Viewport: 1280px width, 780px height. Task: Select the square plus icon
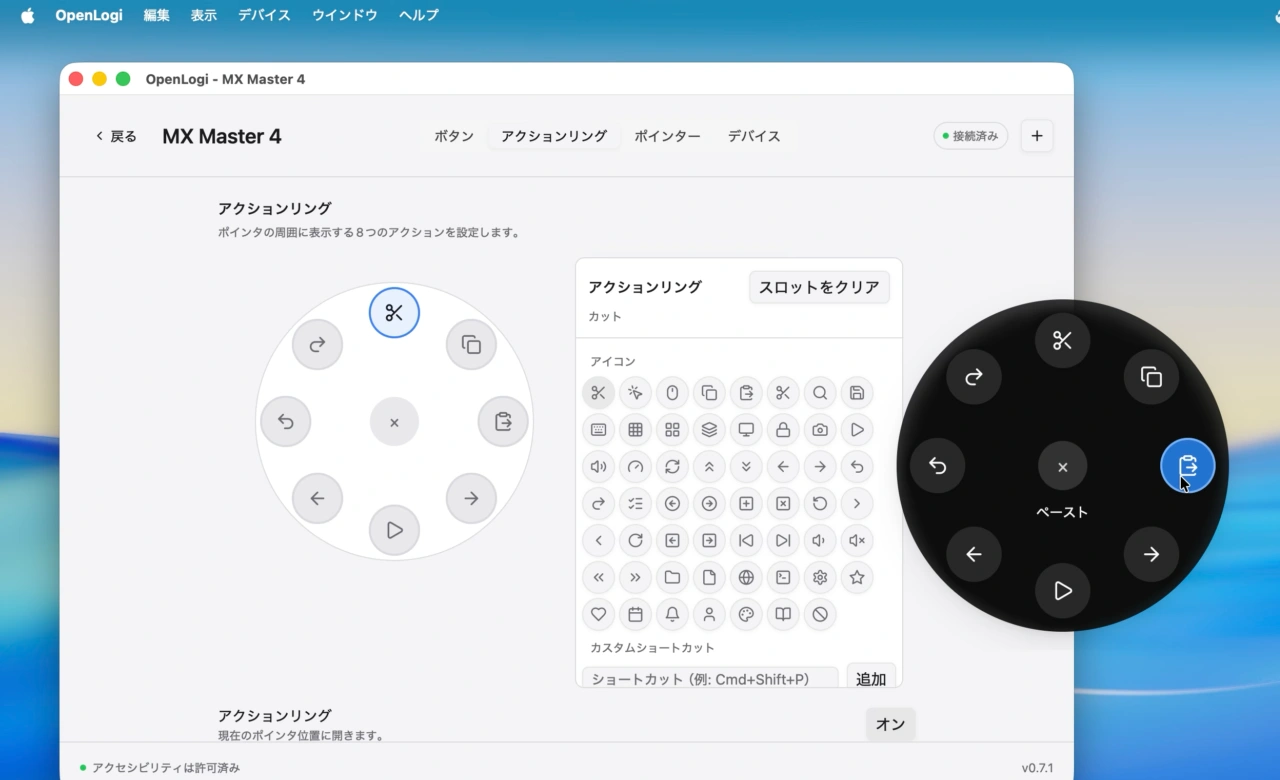point(746,504)
